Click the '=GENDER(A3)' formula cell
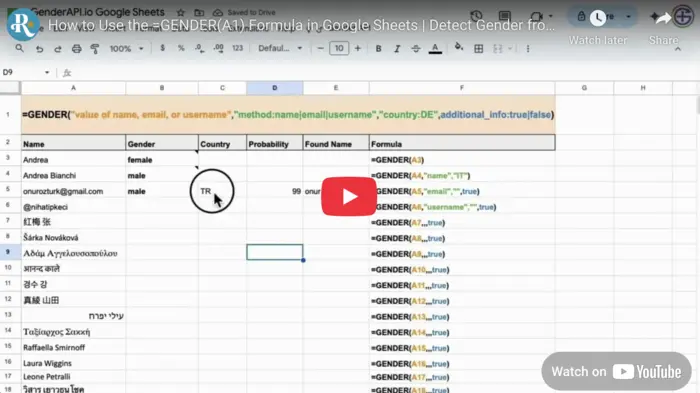Image resolution: width=700 pixels, height=393 pixels. 462,160
